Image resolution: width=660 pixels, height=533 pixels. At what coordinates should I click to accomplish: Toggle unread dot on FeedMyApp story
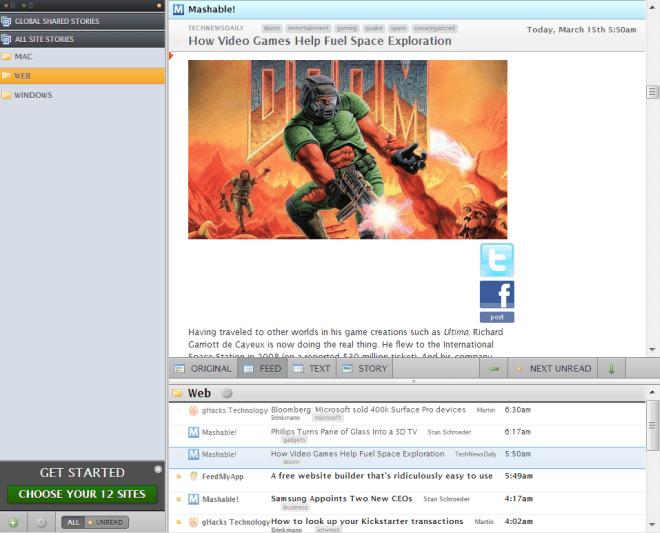click(x=179, y=476)
